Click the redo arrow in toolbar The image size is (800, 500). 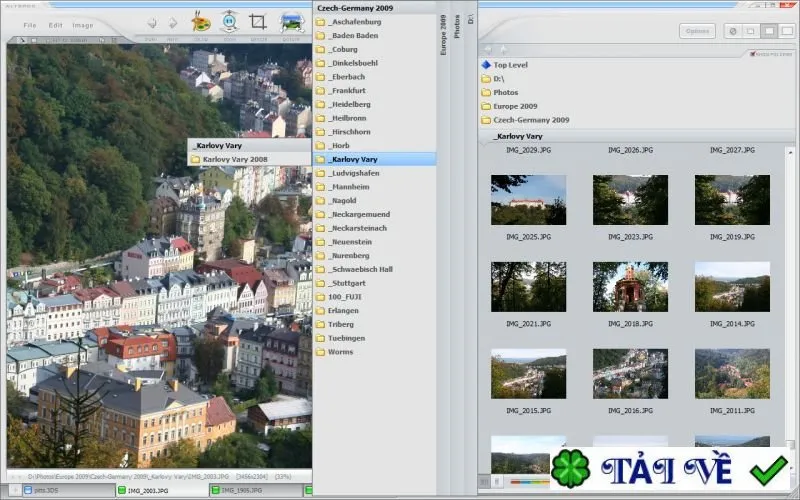pos(173,23)
